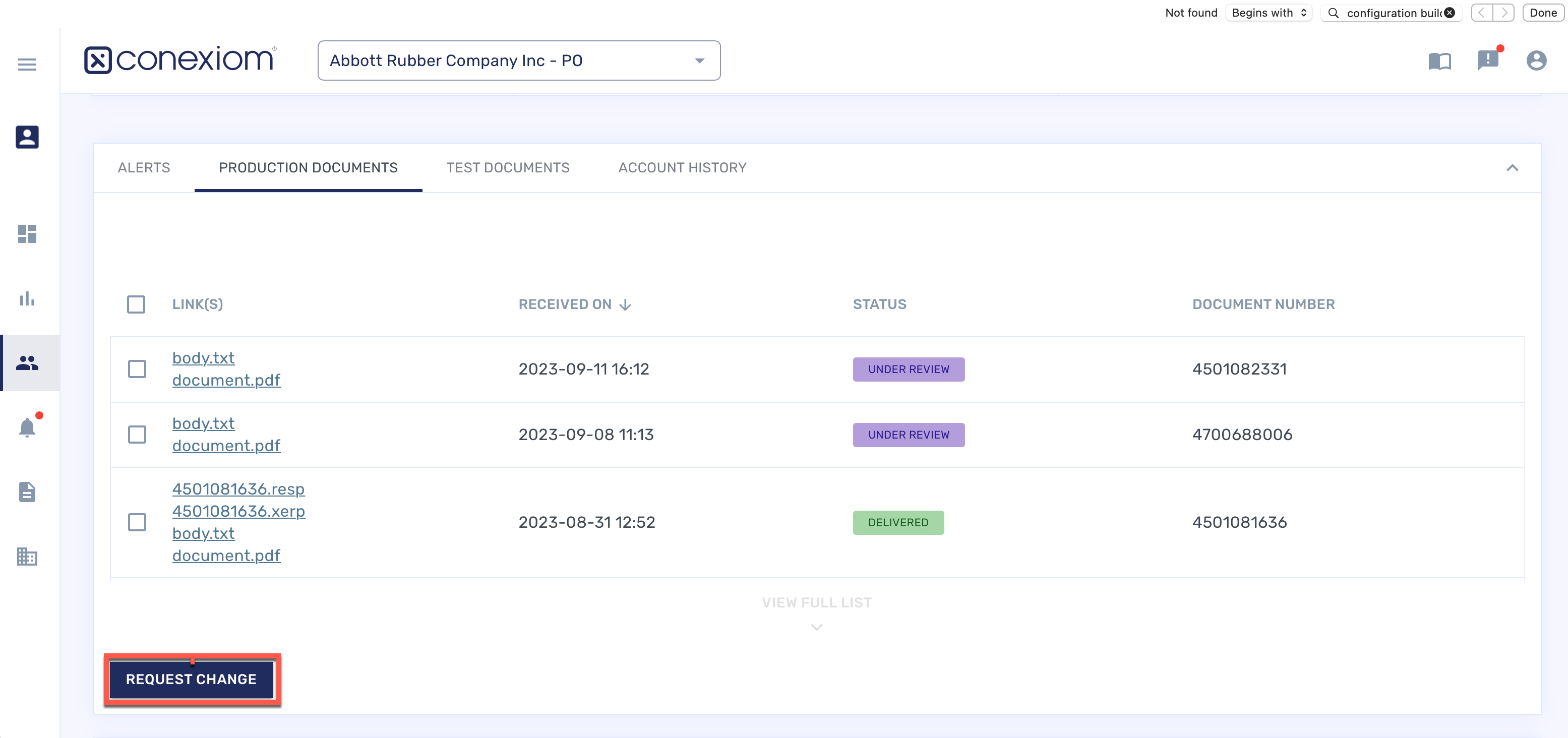Open the feedback alert icon in header
This screenshot has height=738, width=1568.
1488,60
